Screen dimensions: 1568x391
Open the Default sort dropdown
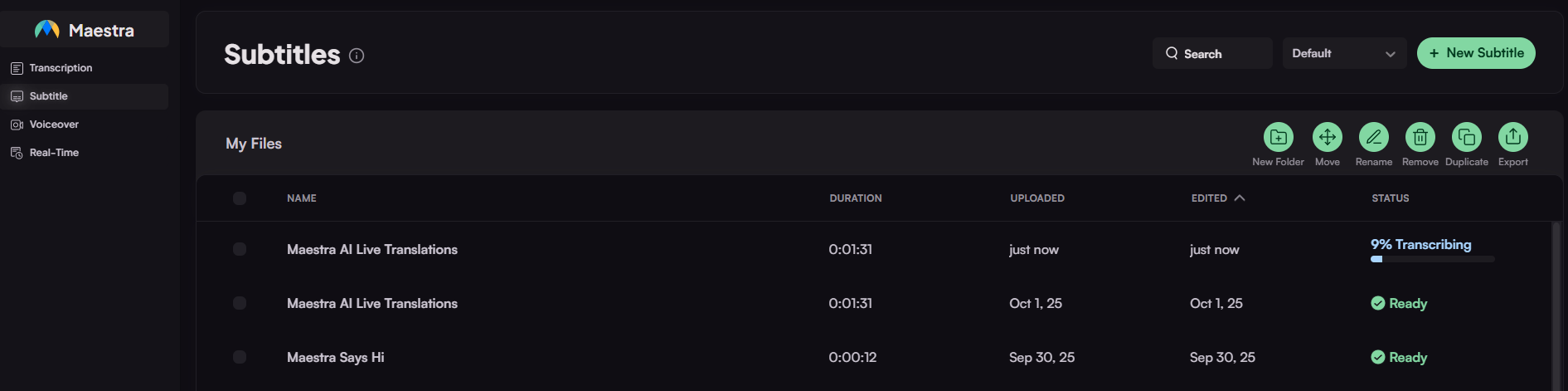coord(1343,53)
